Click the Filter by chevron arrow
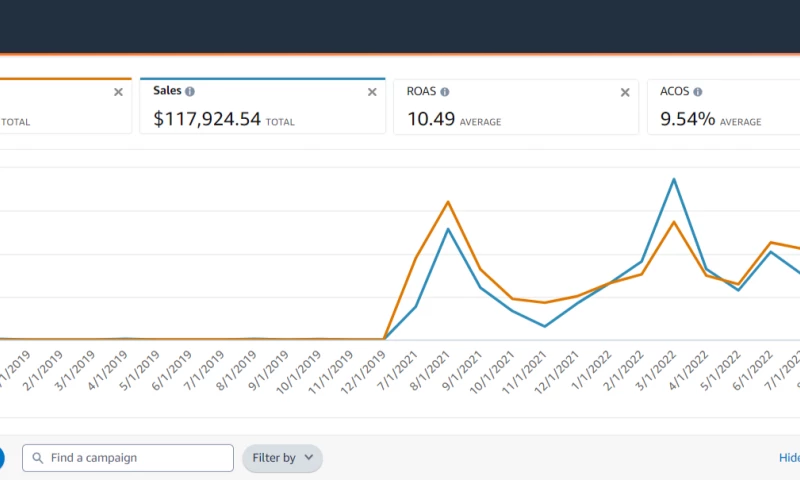Viewport: 800px width, 480px height. pos(308,458)
